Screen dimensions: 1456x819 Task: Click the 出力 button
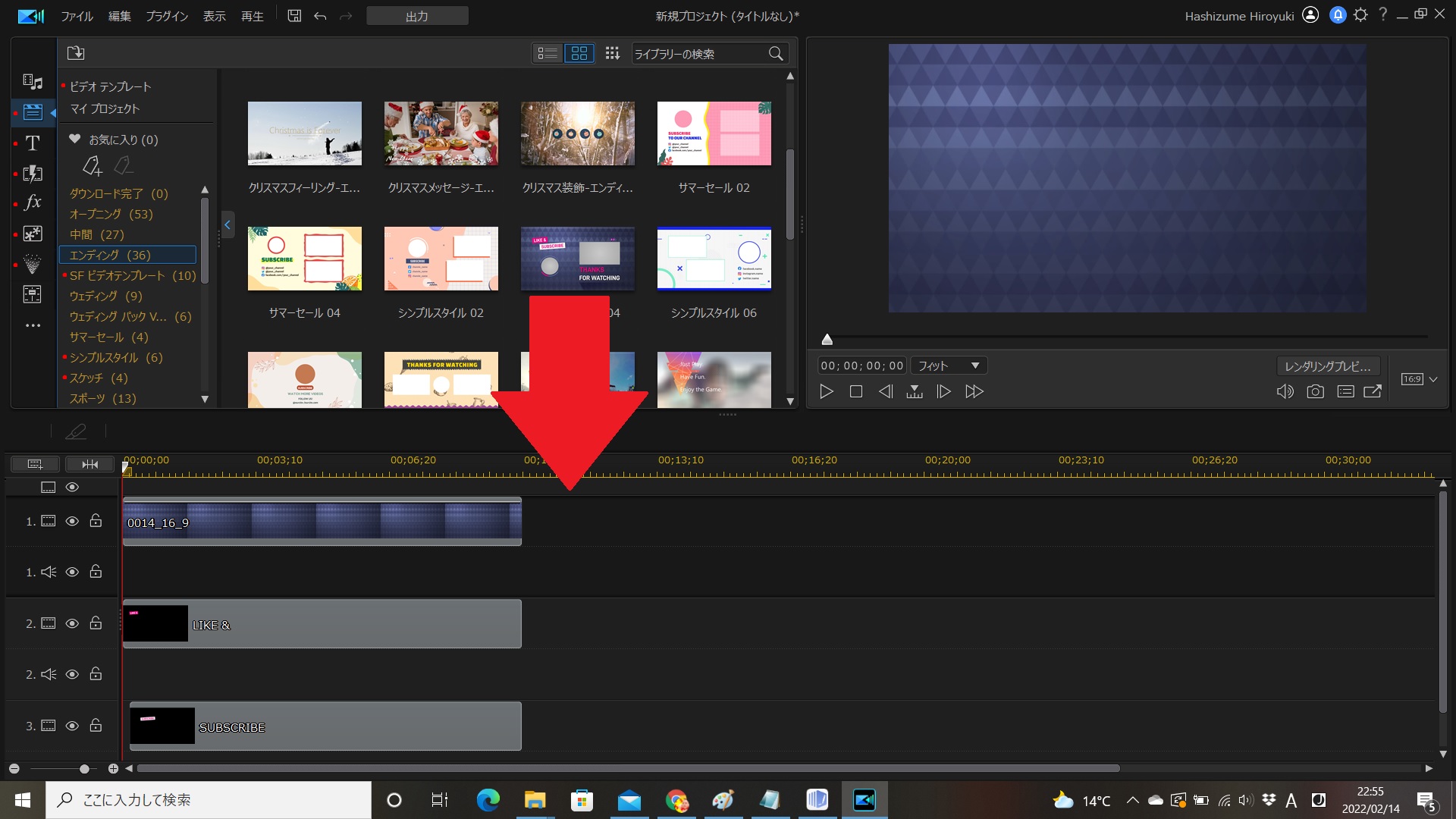(x=417, y=16)
